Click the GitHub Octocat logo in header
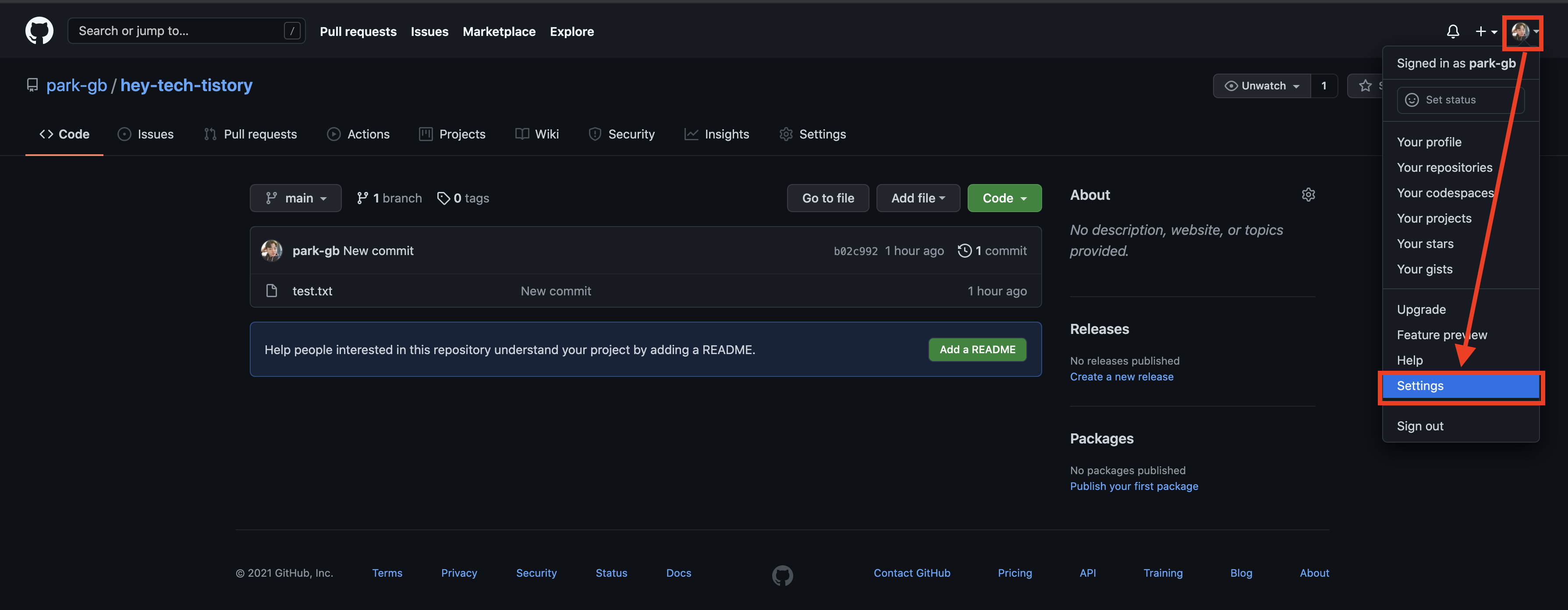 coord(39,30)
